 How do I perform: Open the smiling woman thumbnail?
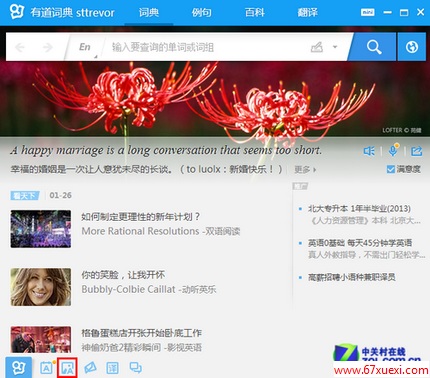point(41,287)
